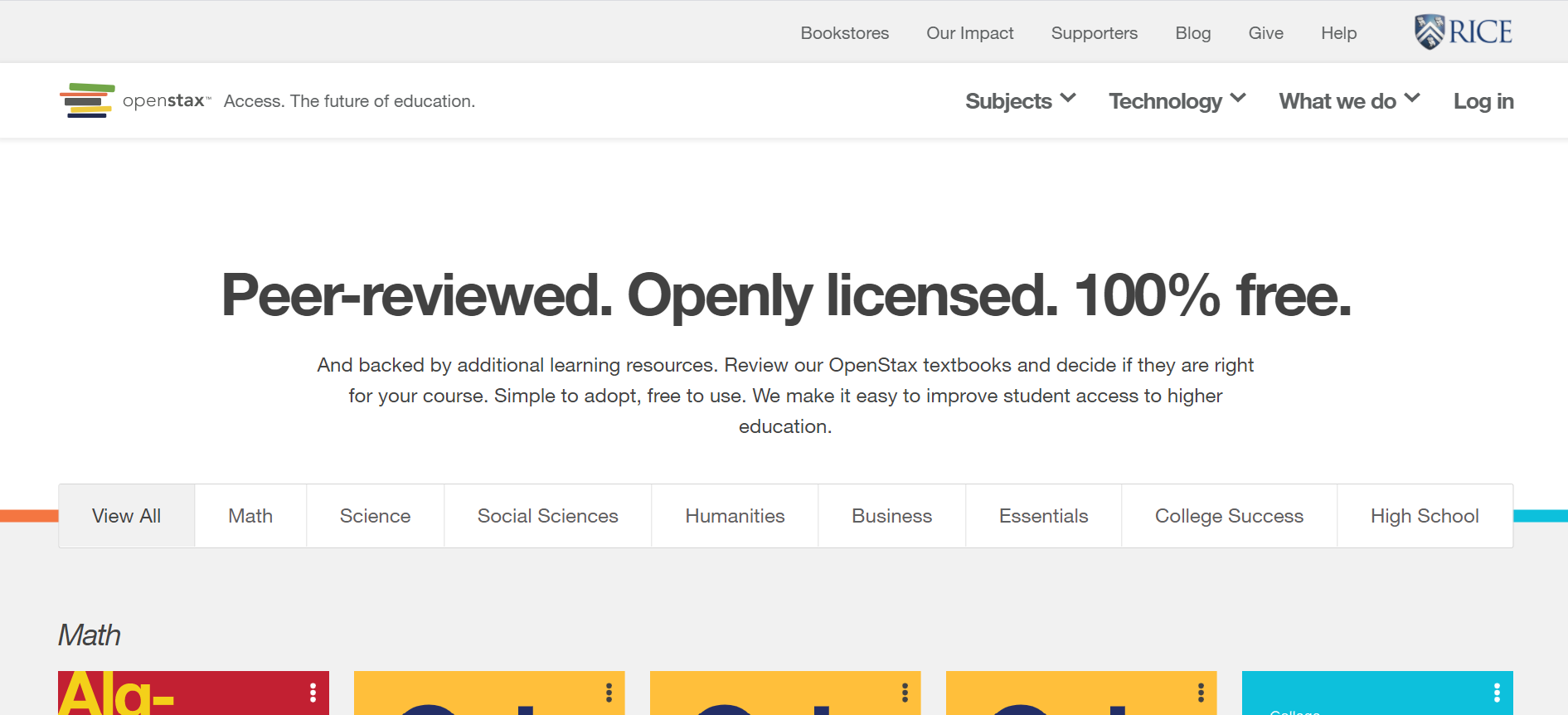Click the OpenStax logo icon
This screenshot has width=1568, height=715.
click(x=87, y=100)
